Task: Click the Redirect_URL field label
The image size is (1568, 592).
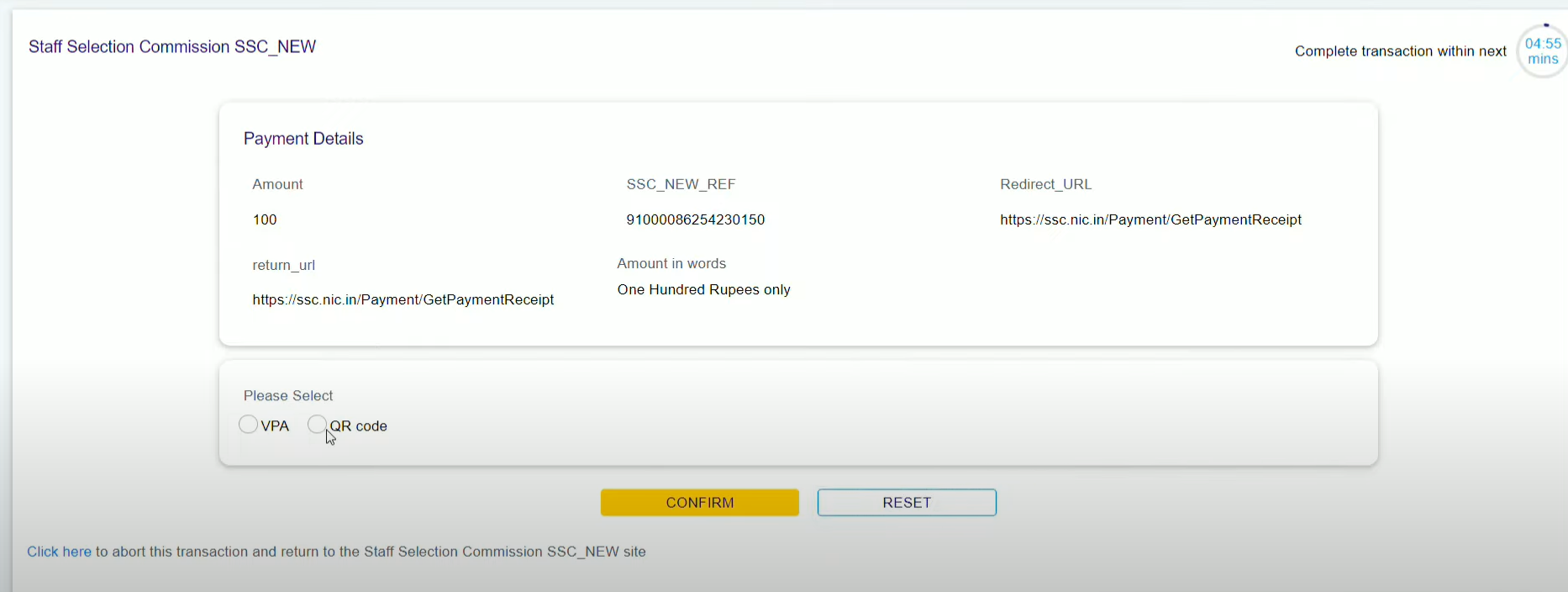Action: (x=1045, y=184)
